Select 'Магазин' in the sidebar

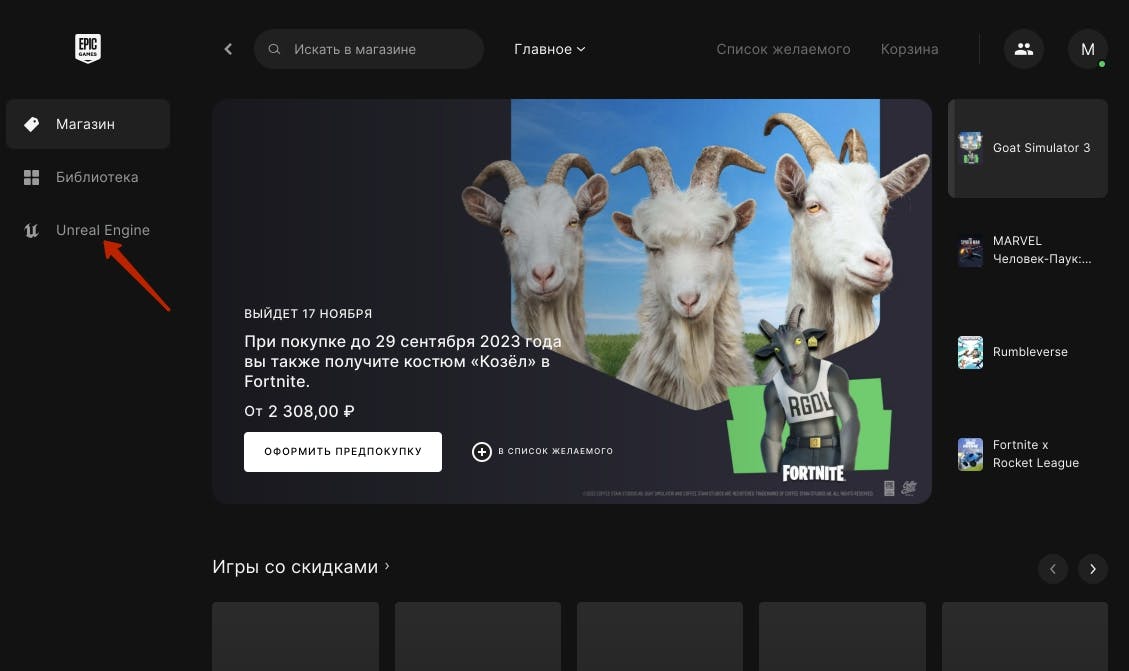[x=88, y=124]
